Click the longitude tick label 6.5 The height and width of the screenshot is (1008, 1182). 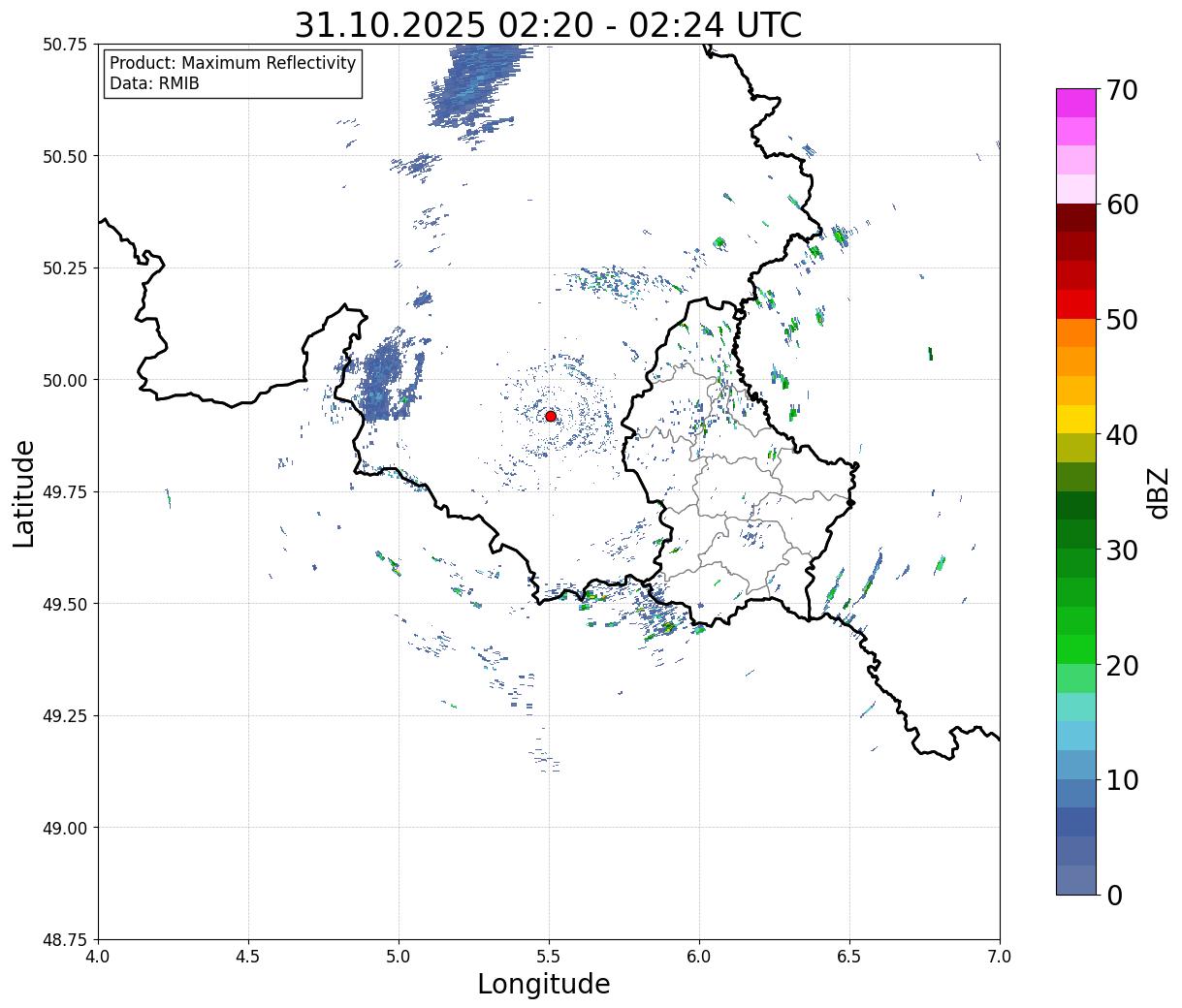coord(849,957)
